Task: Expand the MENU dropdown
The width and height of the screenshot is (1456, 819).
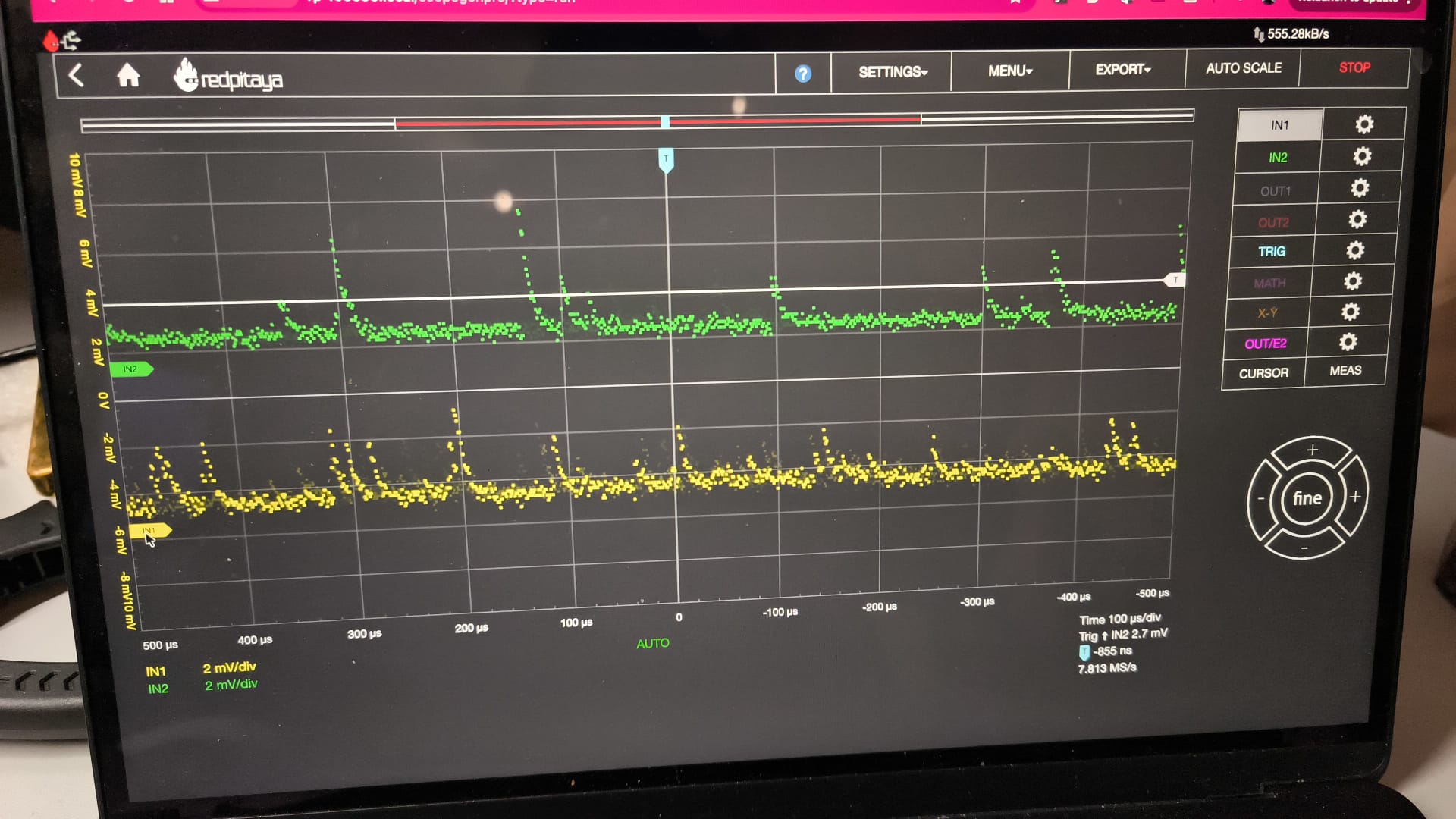Action: coord(1010,71)
